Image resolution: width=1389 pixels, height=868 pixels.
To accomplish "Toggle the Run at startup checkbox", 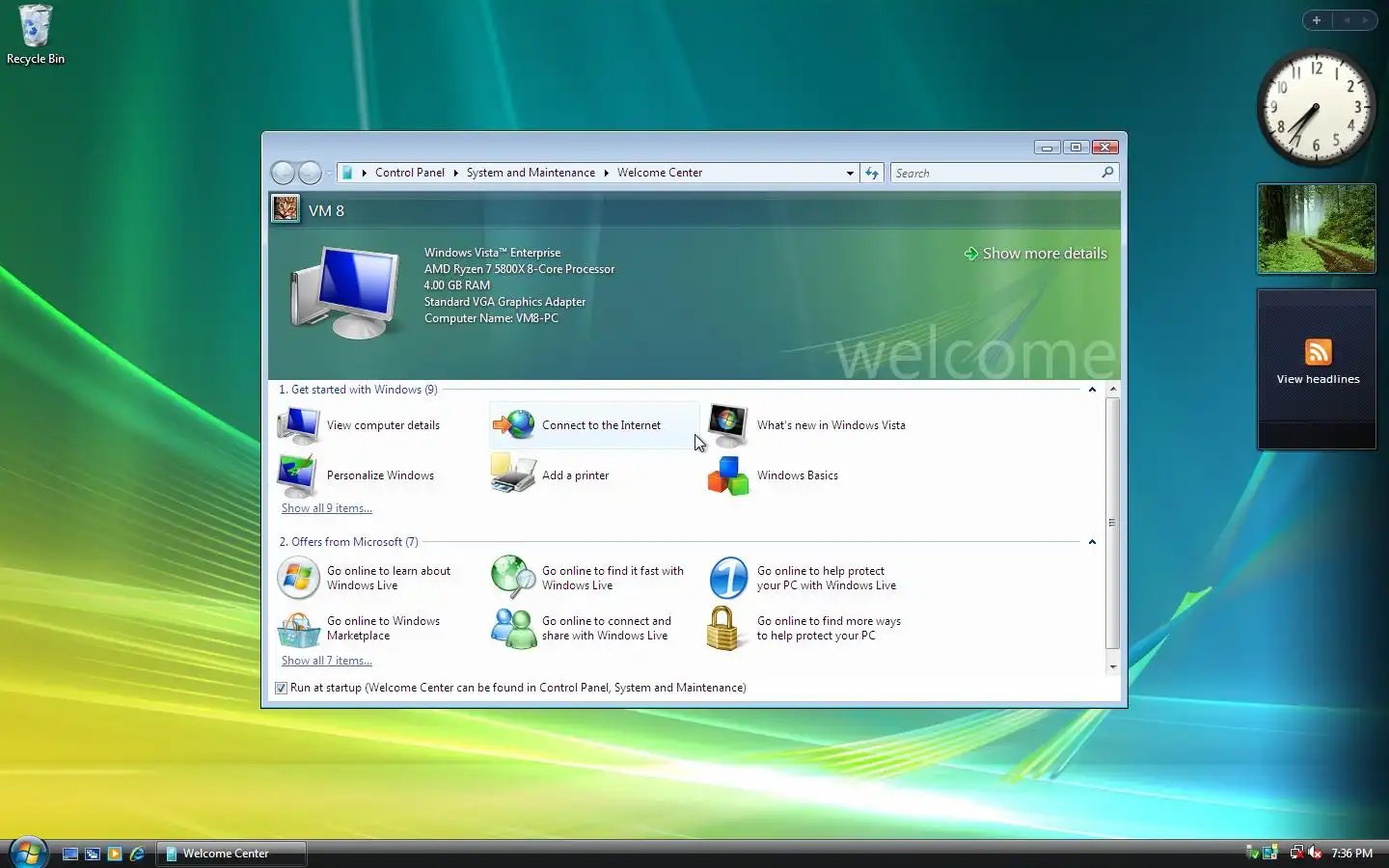I will tap(281, 688).
